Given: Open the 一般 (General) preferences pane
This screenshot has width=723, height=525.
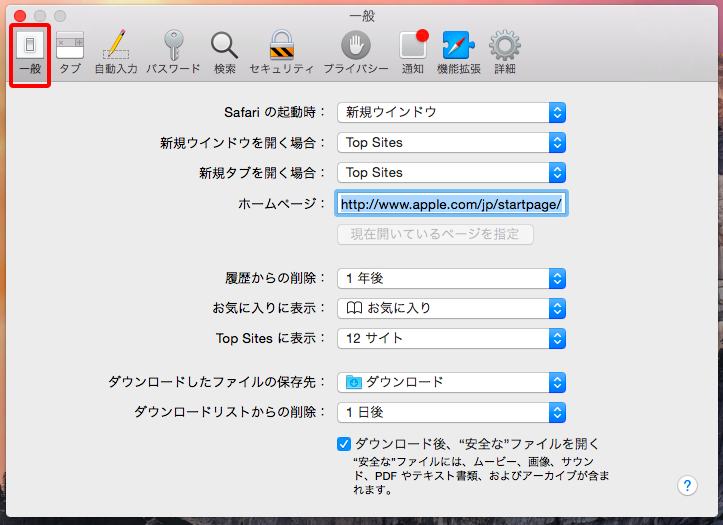Looking at the screenshot, I should coord(30,53).
